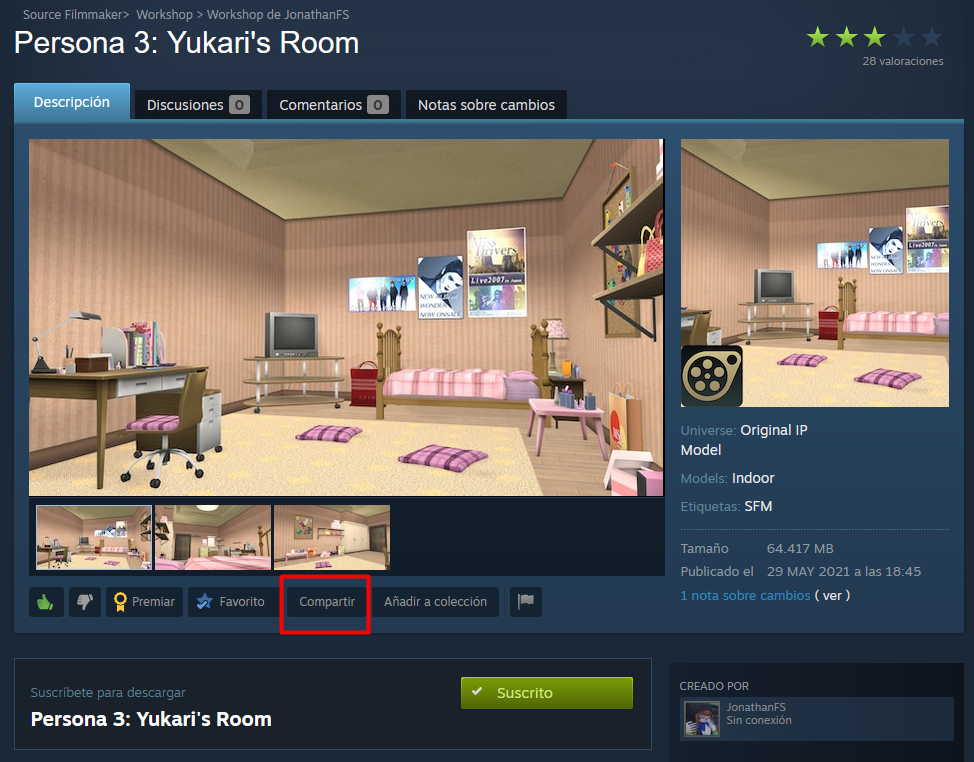Select the second room preview thumbnail

tap(213, 537)
